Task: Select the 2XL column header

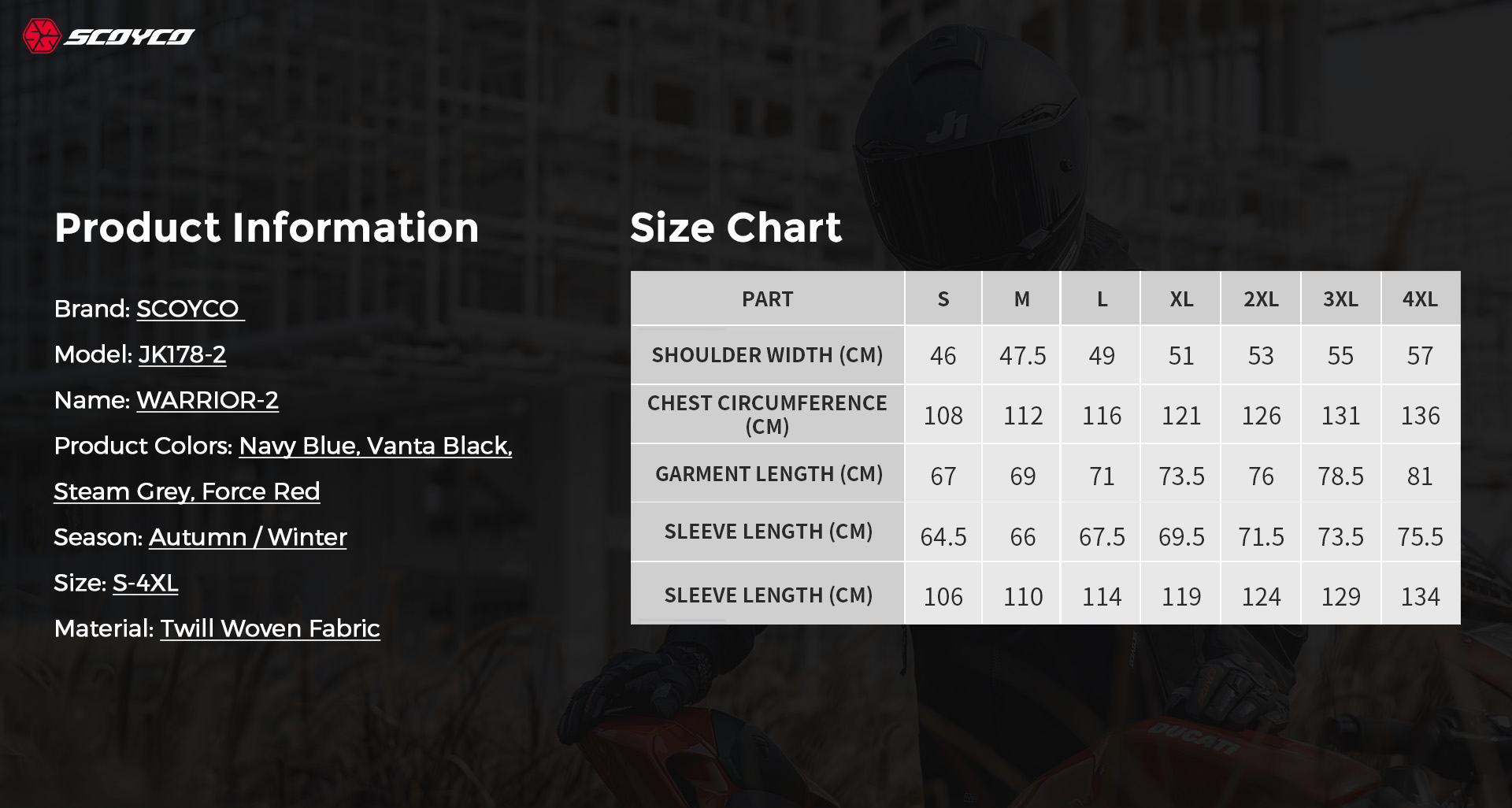Action: [1261, 299]
